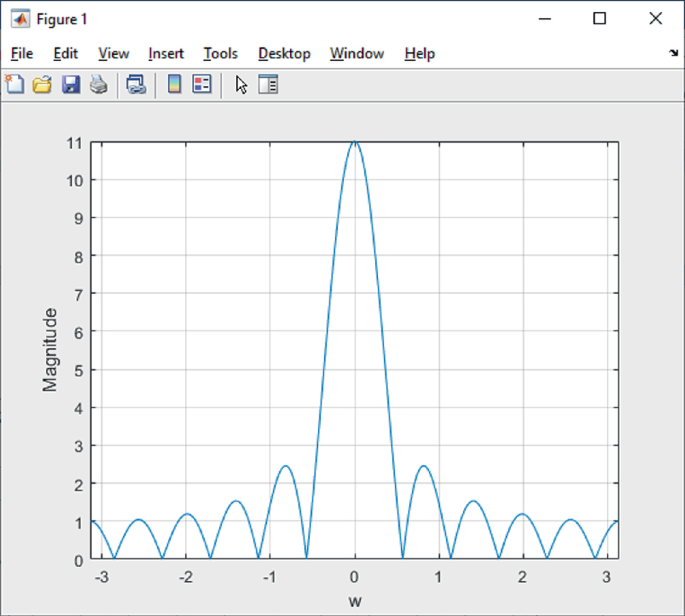The height and width of the screenshot is (616, 685).
Task: Open the Property Inspector icon
Action: [x=268, y=85]
